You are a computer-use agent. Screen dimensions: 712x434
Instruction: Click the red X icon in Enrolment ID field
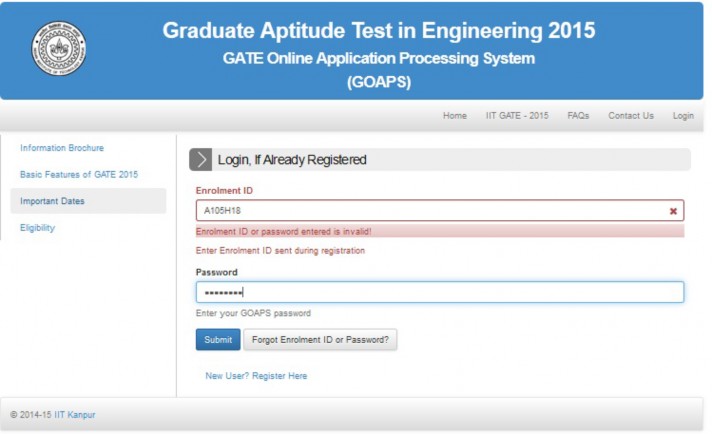[x=673, y=211]
